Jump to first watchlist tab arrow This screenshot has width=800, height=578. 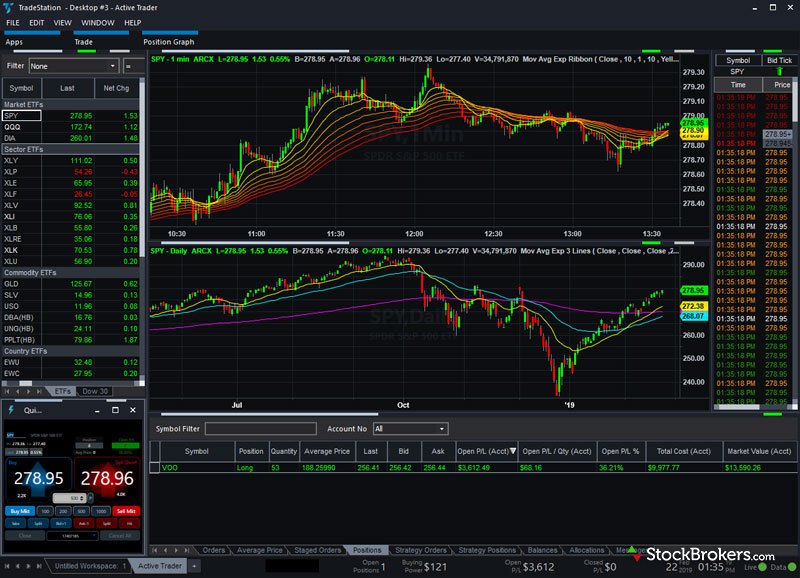click(7, 391)
